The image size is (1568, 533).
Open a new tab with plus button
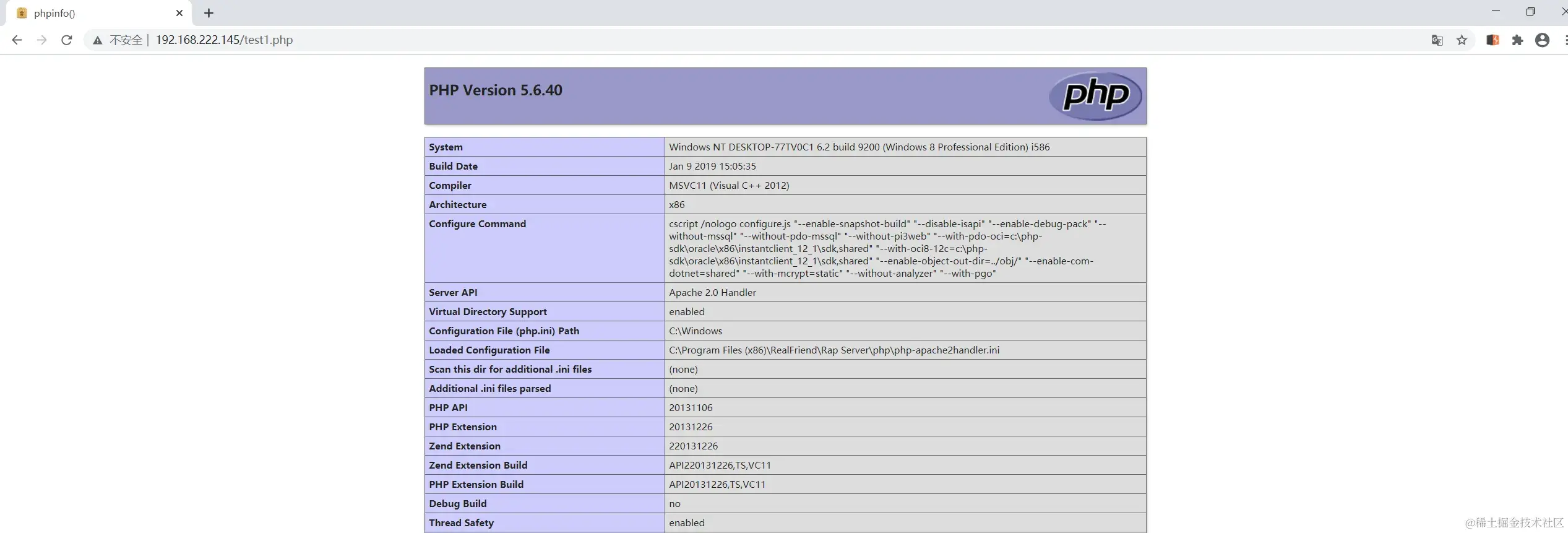209,13
